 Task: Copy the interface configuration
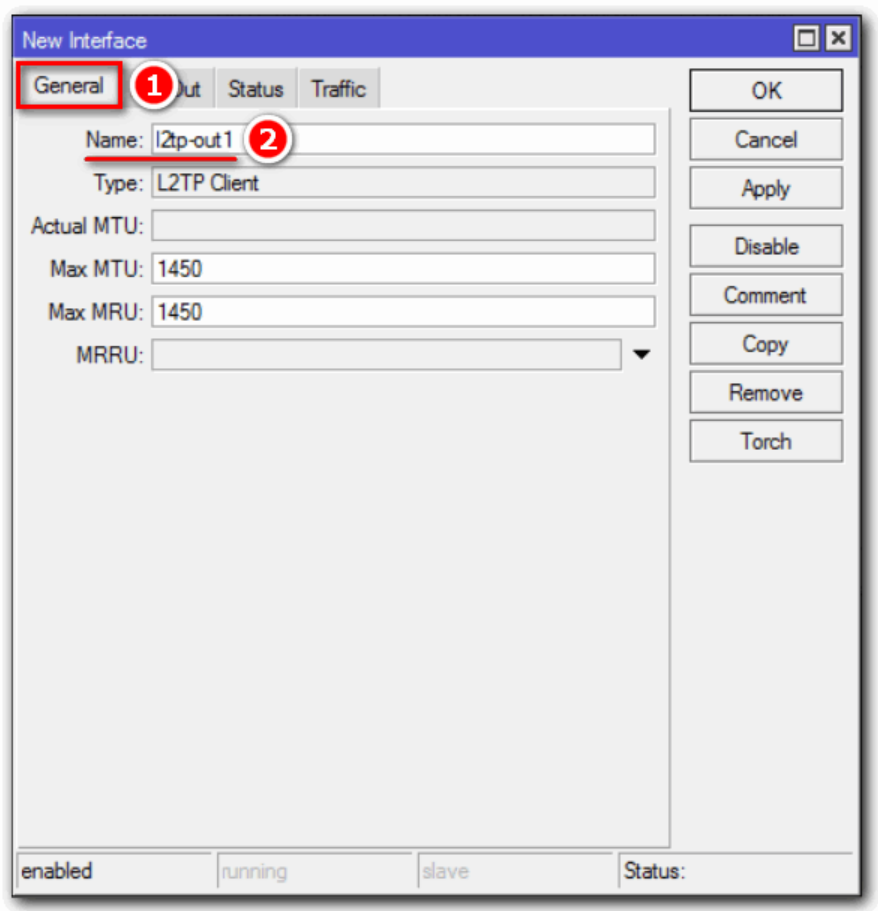765,344
